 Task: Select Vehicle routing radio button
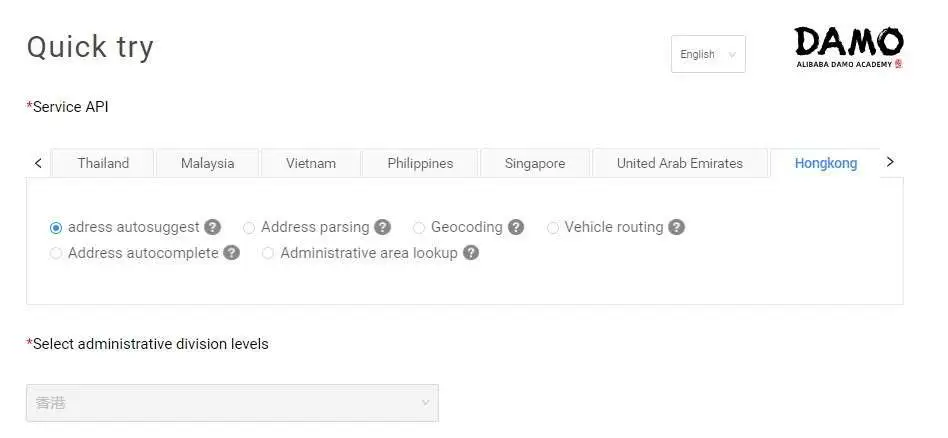[x=553, y=228]
